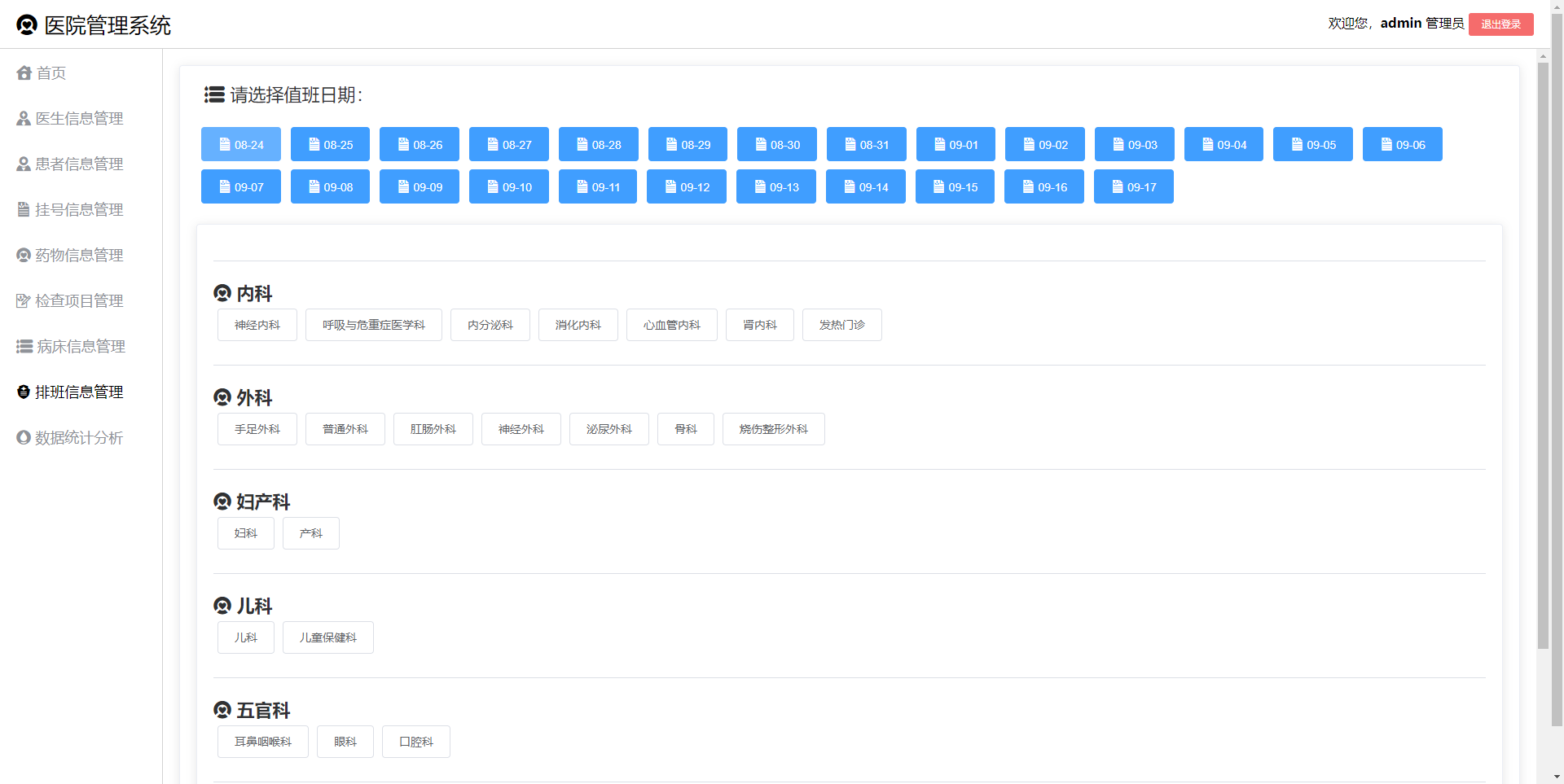Click the document icon beside 挂号信息管理
The height and width of the screenshot is (784, 1564).
tap(24, 210)
